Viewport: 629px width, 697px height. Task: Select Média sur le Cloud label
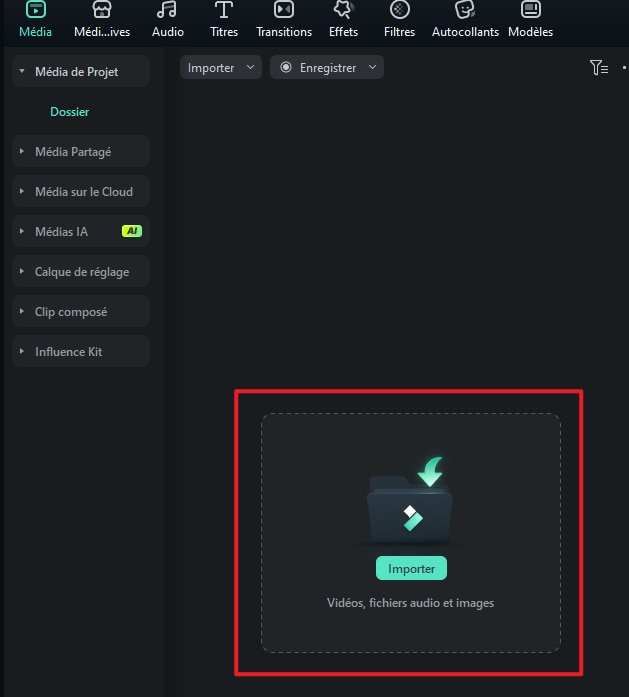pos(84,192)
